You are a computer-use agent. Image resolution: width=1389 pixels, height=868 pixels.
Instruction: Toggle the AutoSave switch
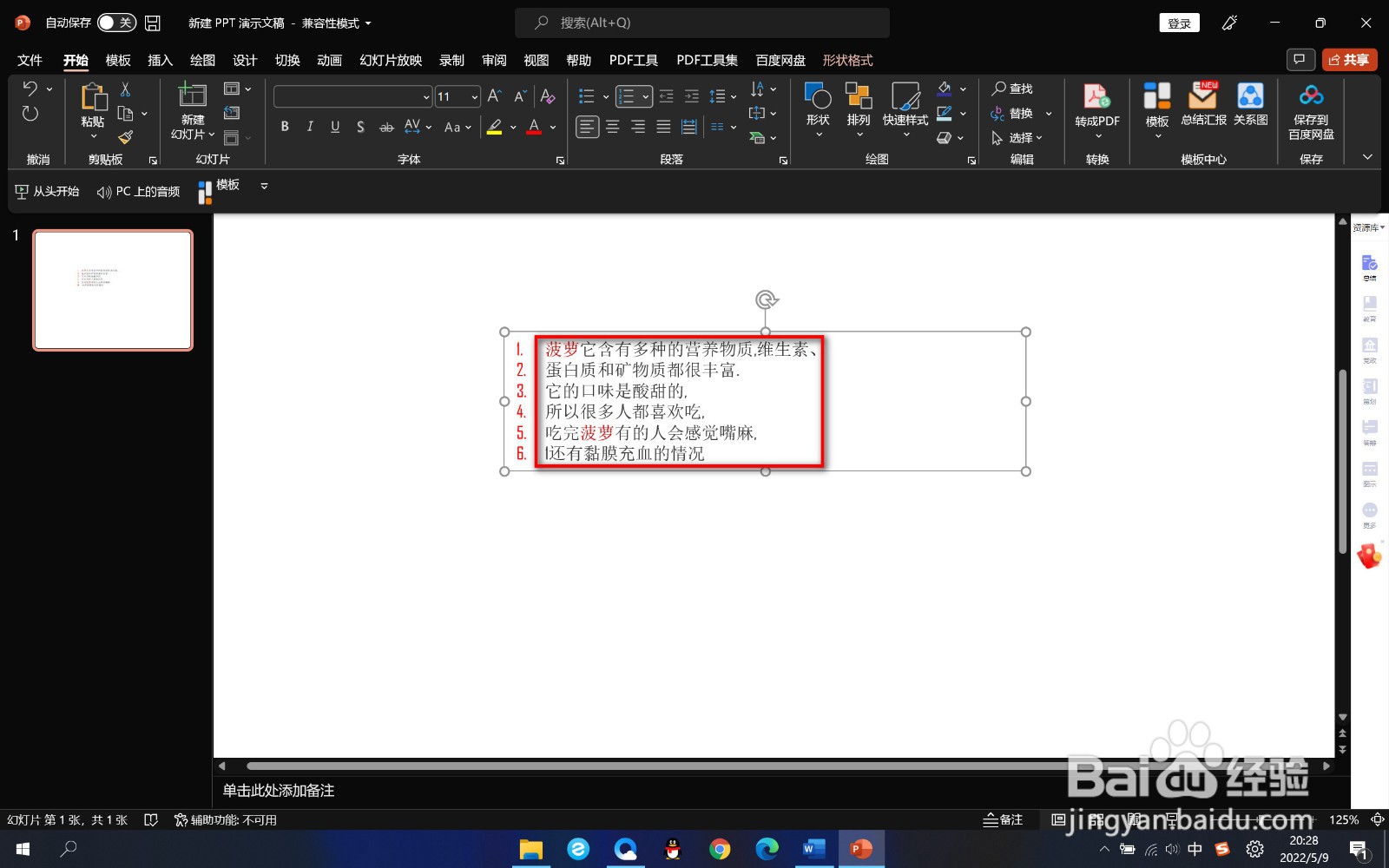[x=116, y=23]
